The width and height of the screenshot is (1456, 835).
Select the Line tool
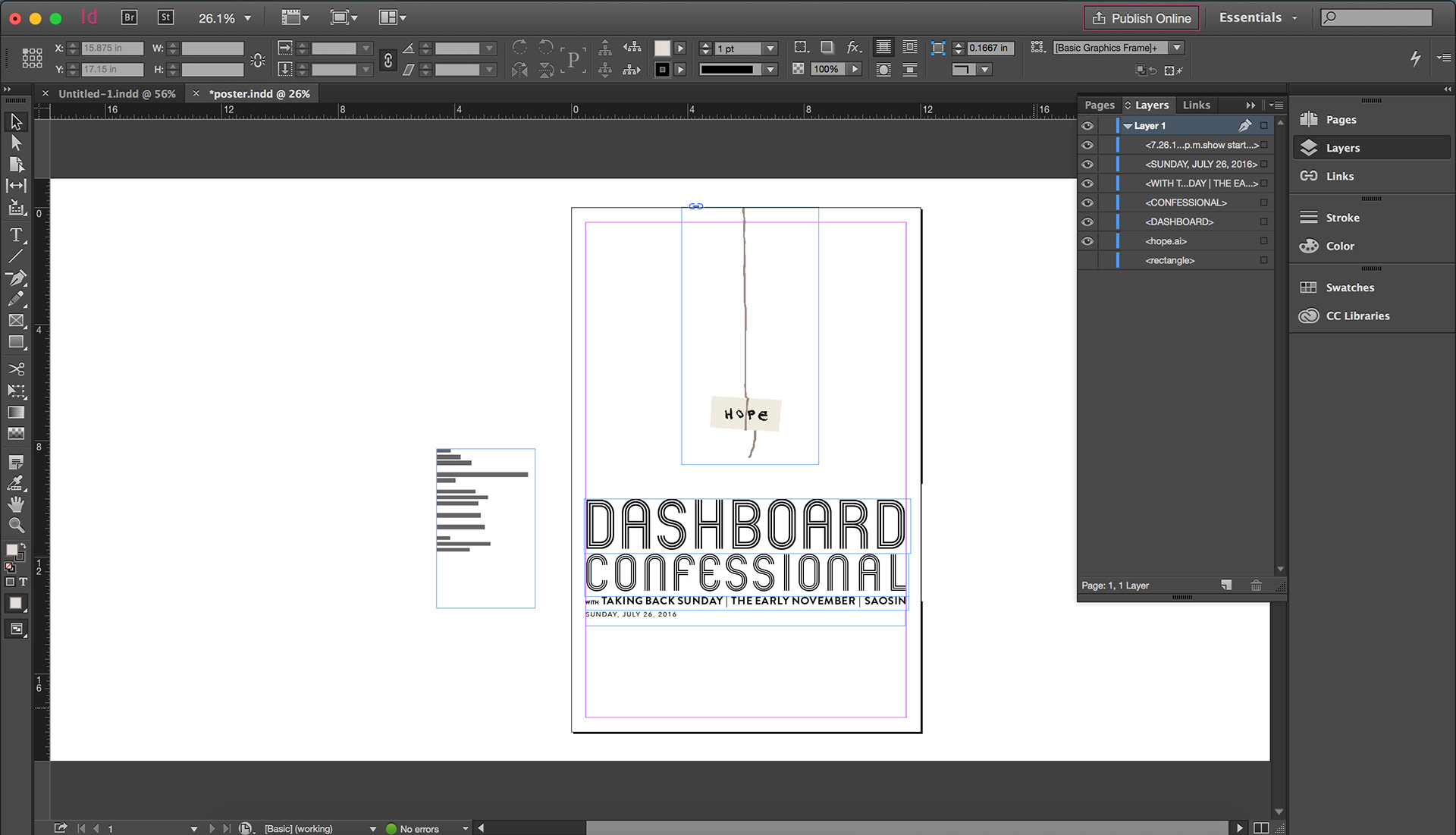16,256
